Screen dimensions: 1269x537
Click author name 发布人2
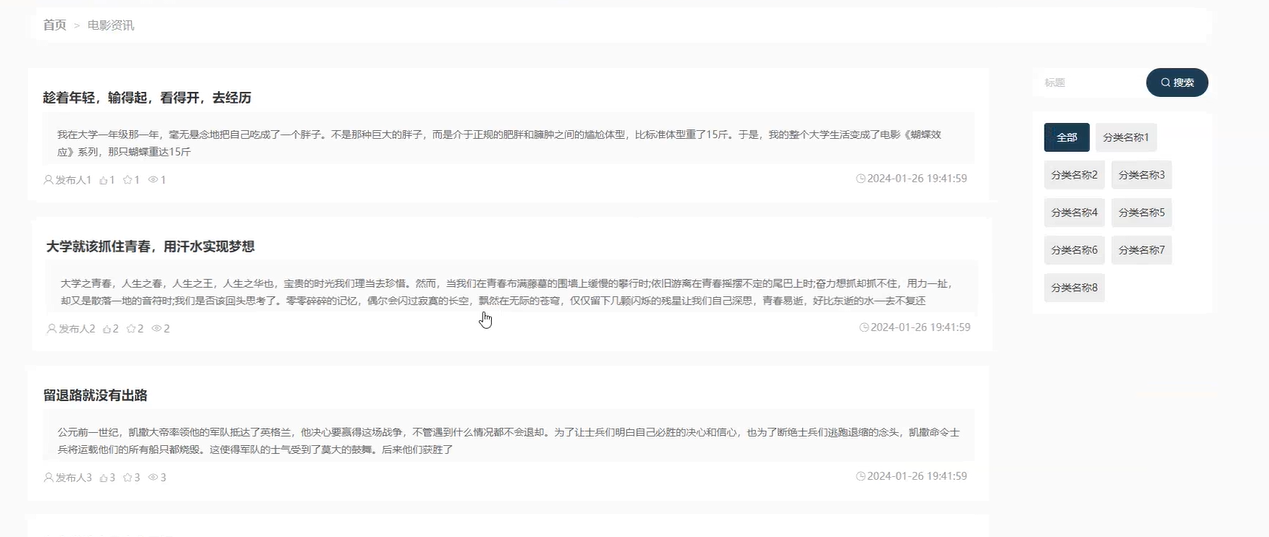[x=77, y=329]
